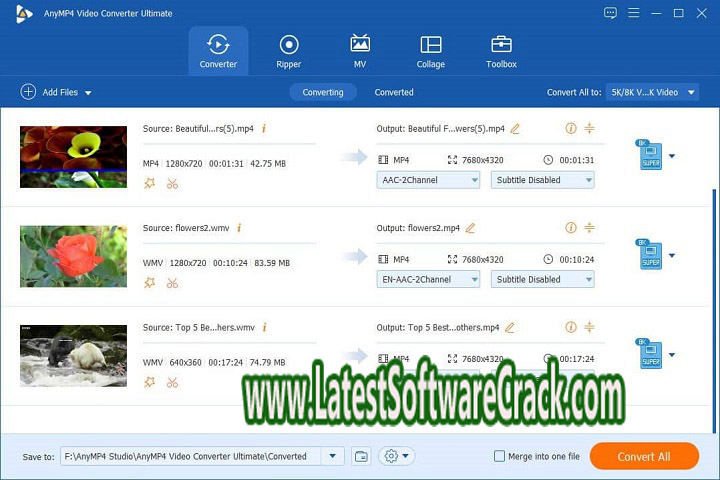Open the Converter tab

coord(218,51)
